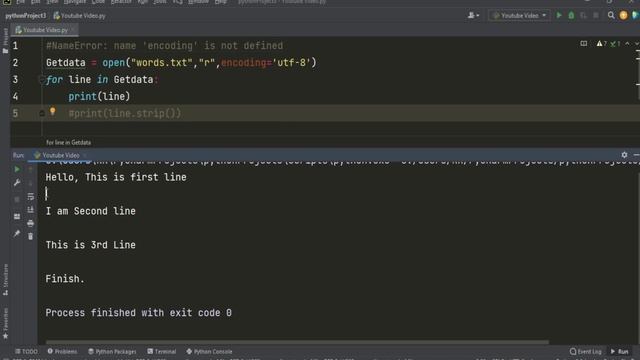Open the Youtube Video run configuration dropdown
Viewport: 640px width, 360px height.
[x=519, y=16]
